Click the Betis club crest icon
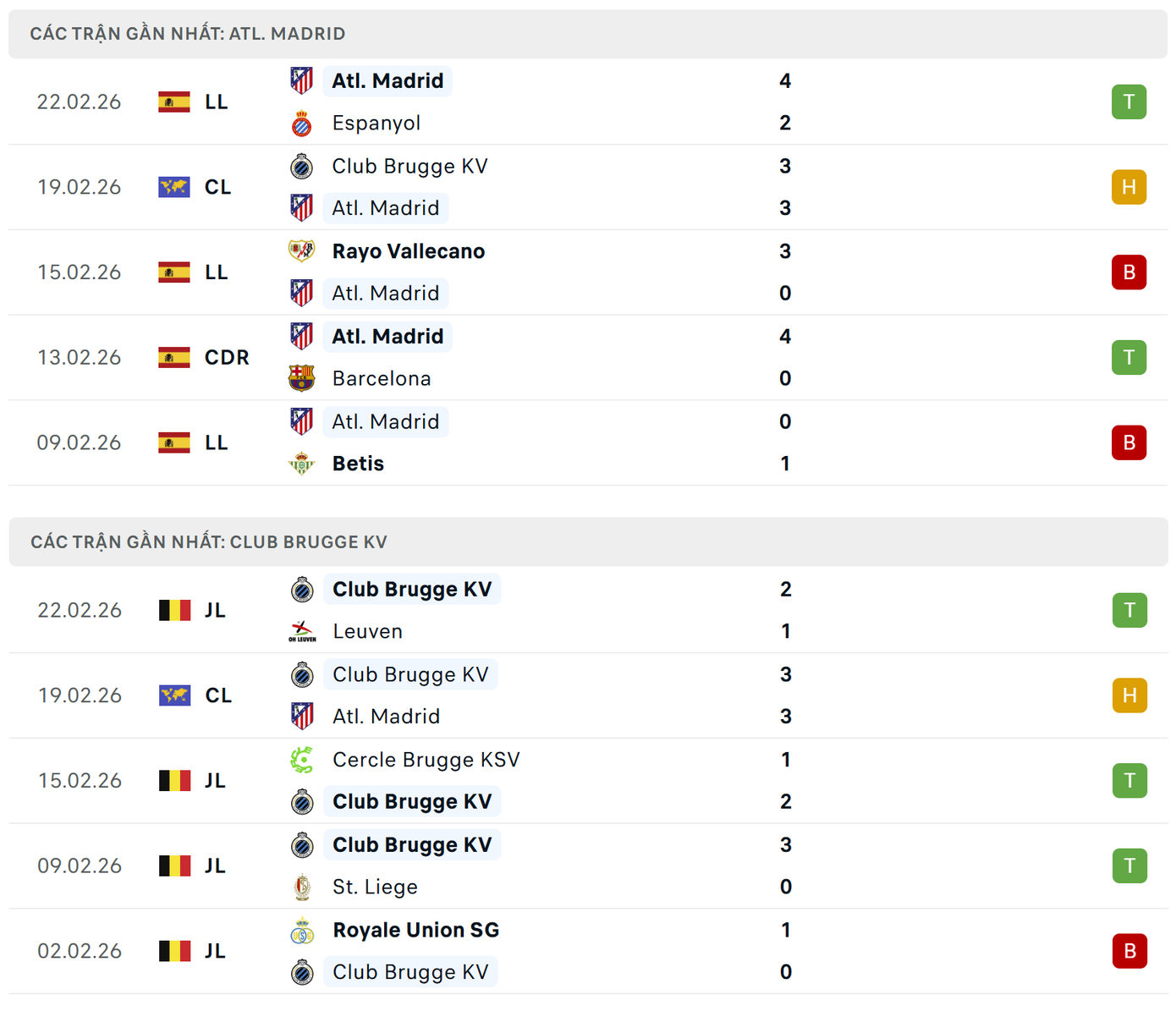 click(301, 464)
